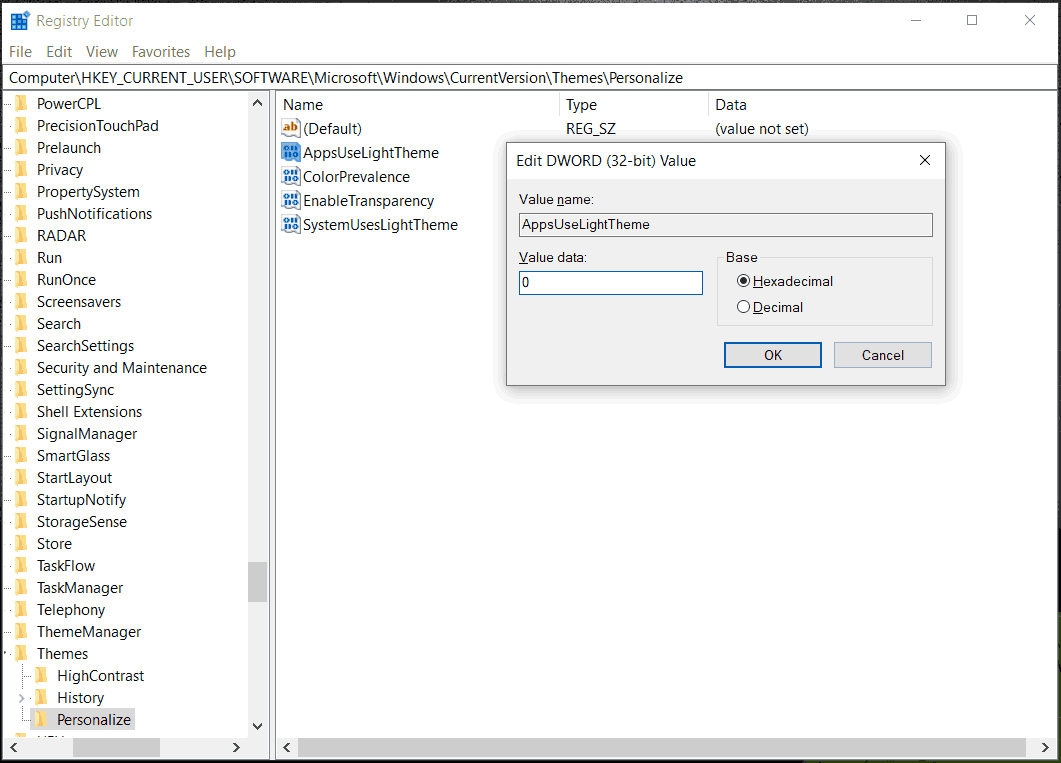Viewport: 1061px width, 763px height.
Task: Click the PrecisionTouchPad folder icon
Action: coord(22,126)
